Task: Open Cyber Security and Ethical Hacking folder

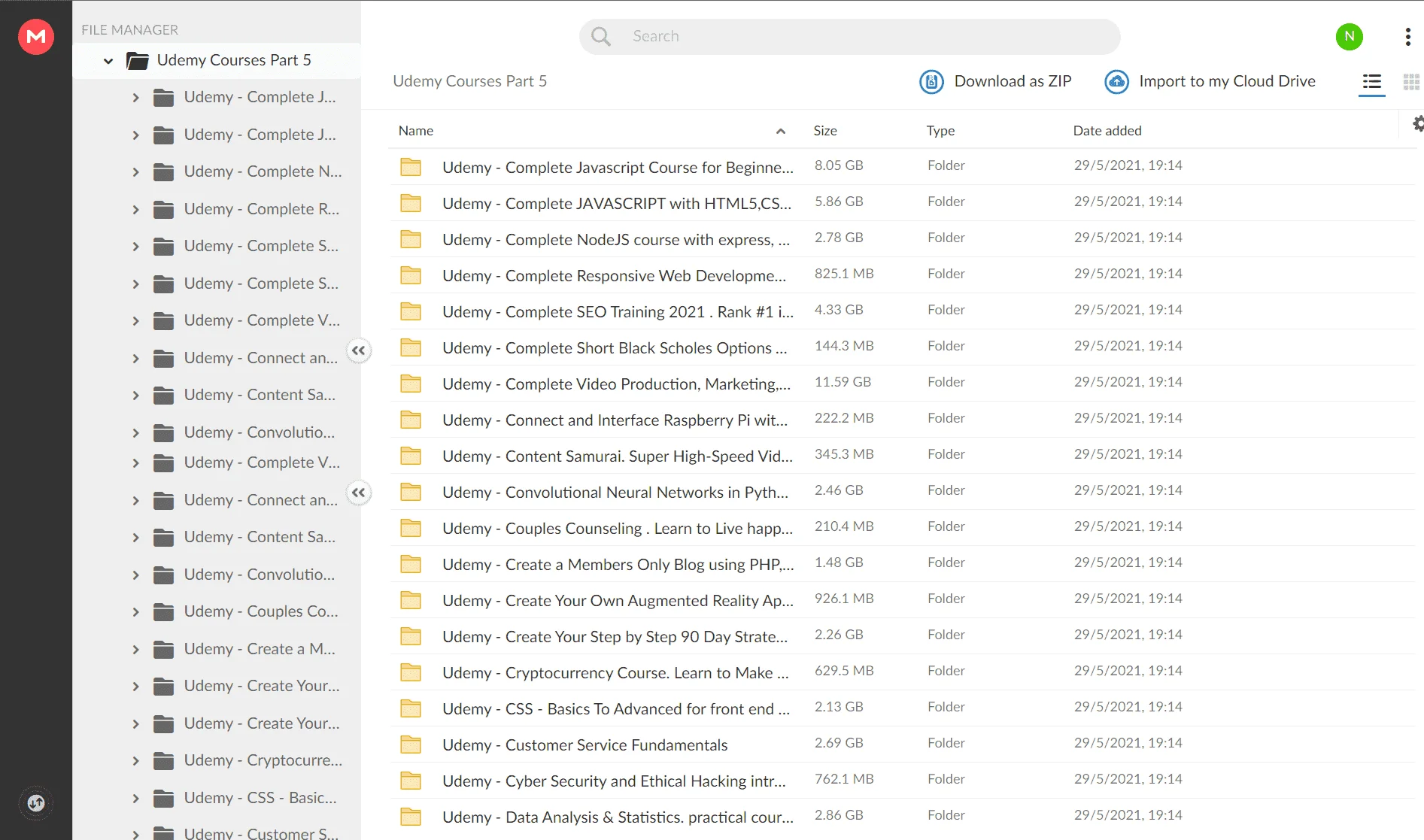Action: 614,781
